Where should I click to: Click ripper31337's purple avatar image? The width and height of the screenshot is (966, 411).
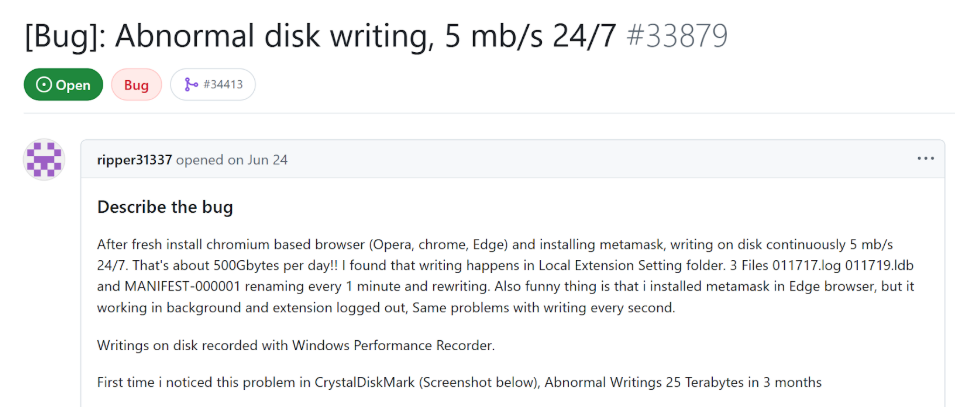tap(43, 160)
